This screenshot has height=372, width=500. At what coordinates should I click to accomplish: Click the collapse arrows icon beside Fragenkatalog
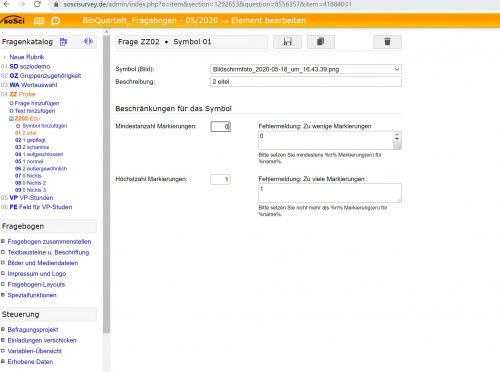pos(88,41)
